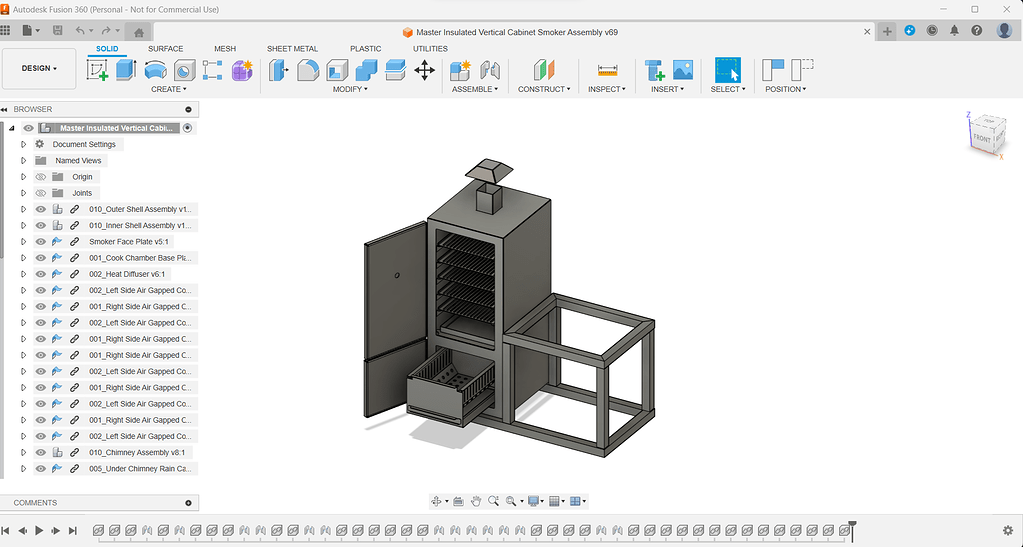Switch to the SURFACE tab

(x=166, y=49)
